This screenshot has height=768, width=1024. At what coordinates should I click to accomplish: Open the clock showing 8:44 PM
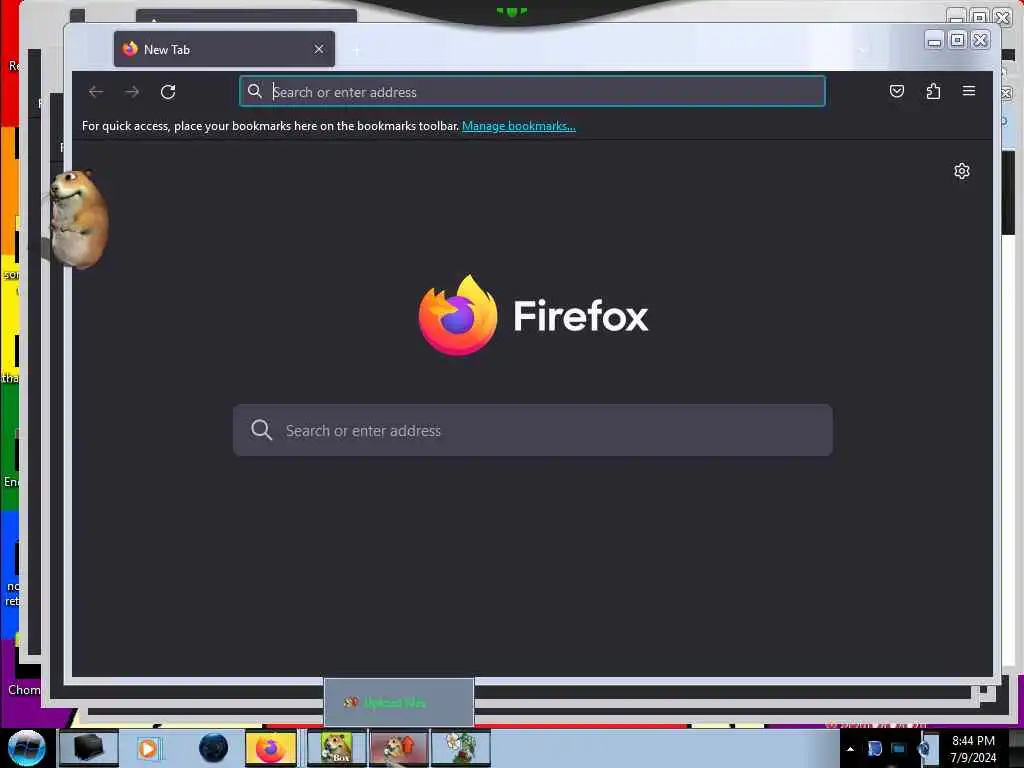click(x=973, y=749)
